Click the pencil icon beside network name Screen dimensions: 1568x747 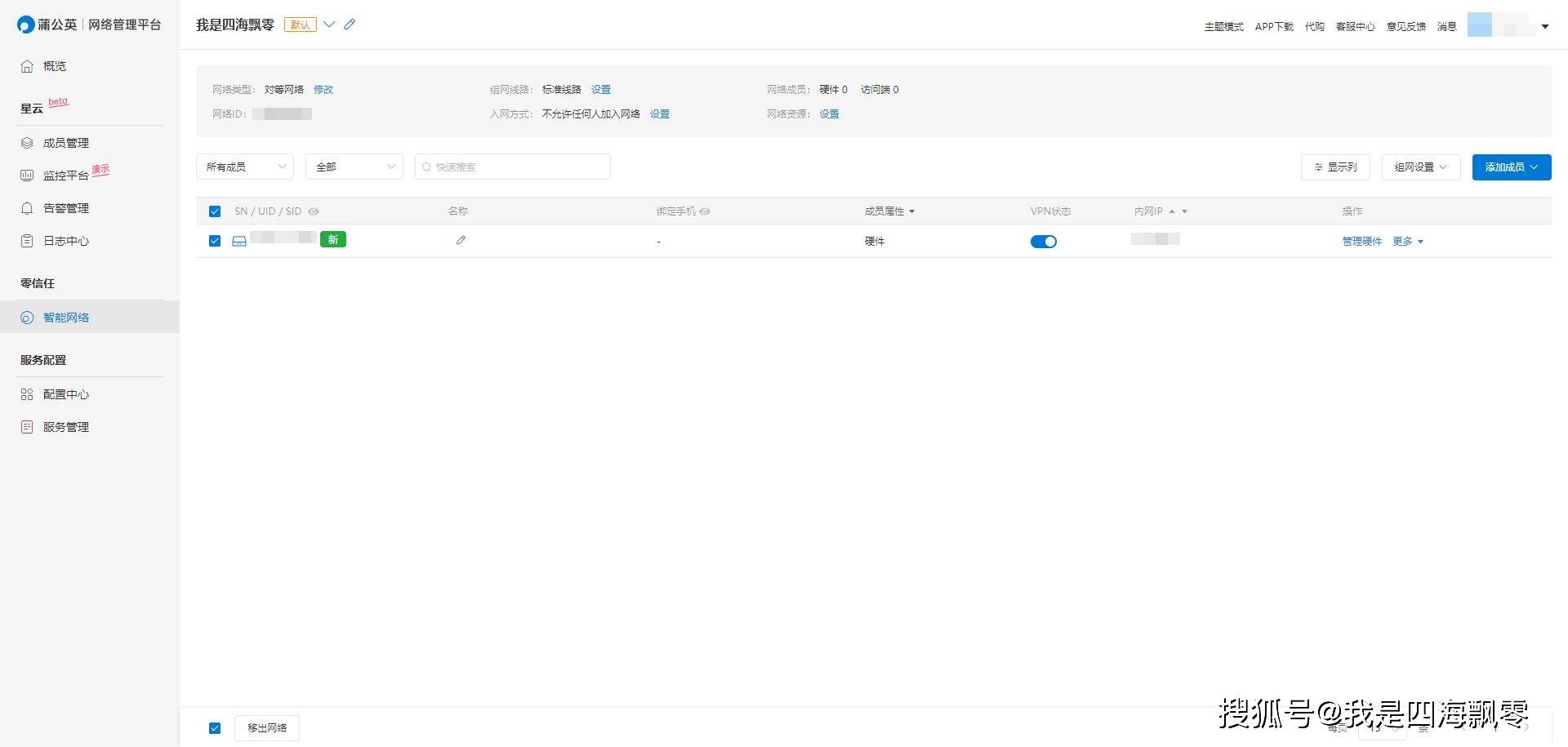tap(350, 24)
